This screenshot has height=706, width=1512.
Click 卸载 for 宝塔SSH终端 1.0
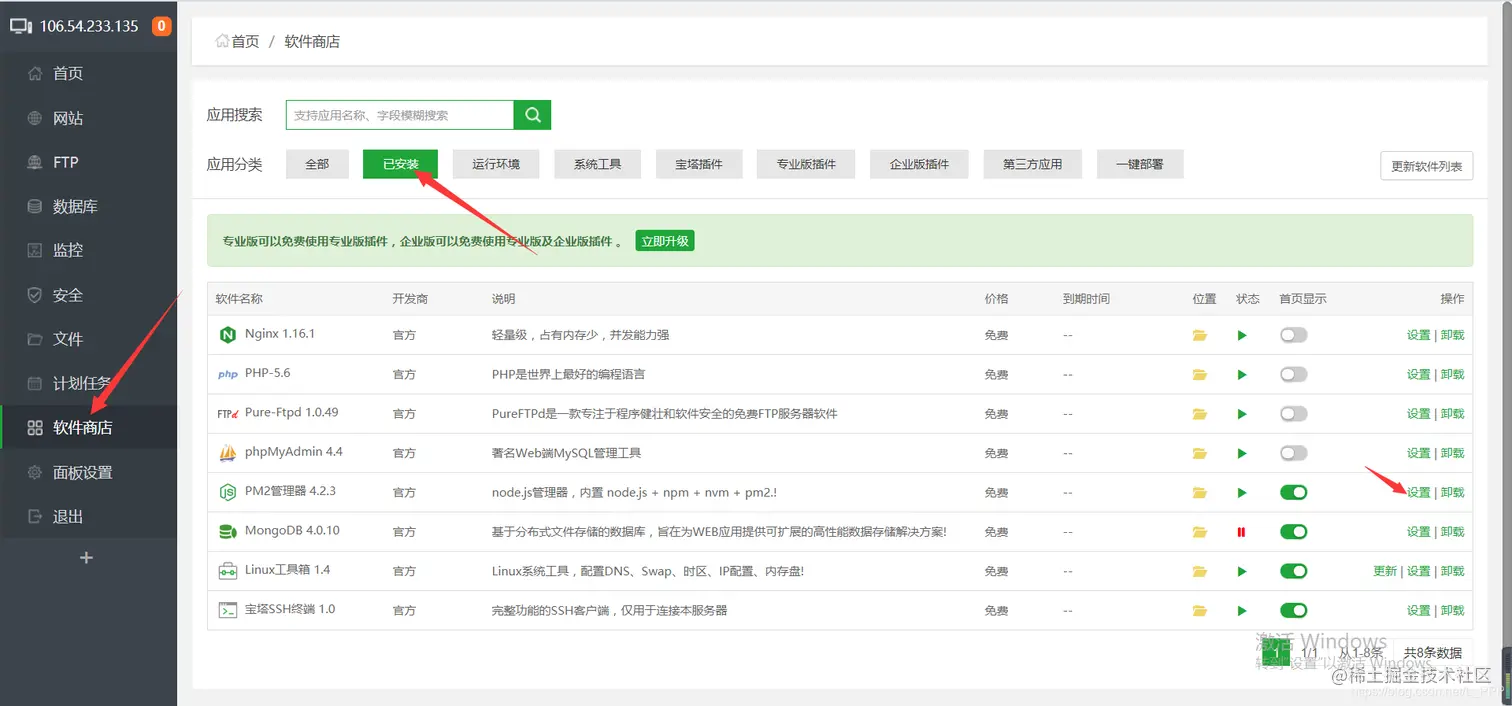click(1452, 610)
